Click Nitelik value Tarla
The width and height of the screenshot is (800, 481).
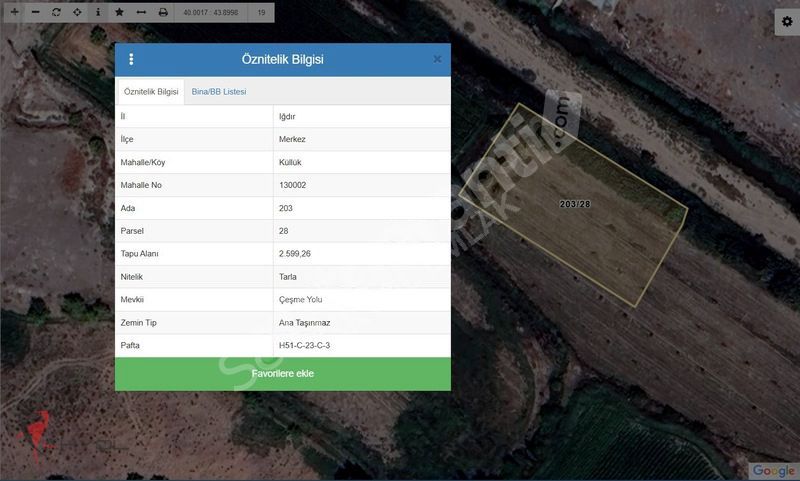288,276
